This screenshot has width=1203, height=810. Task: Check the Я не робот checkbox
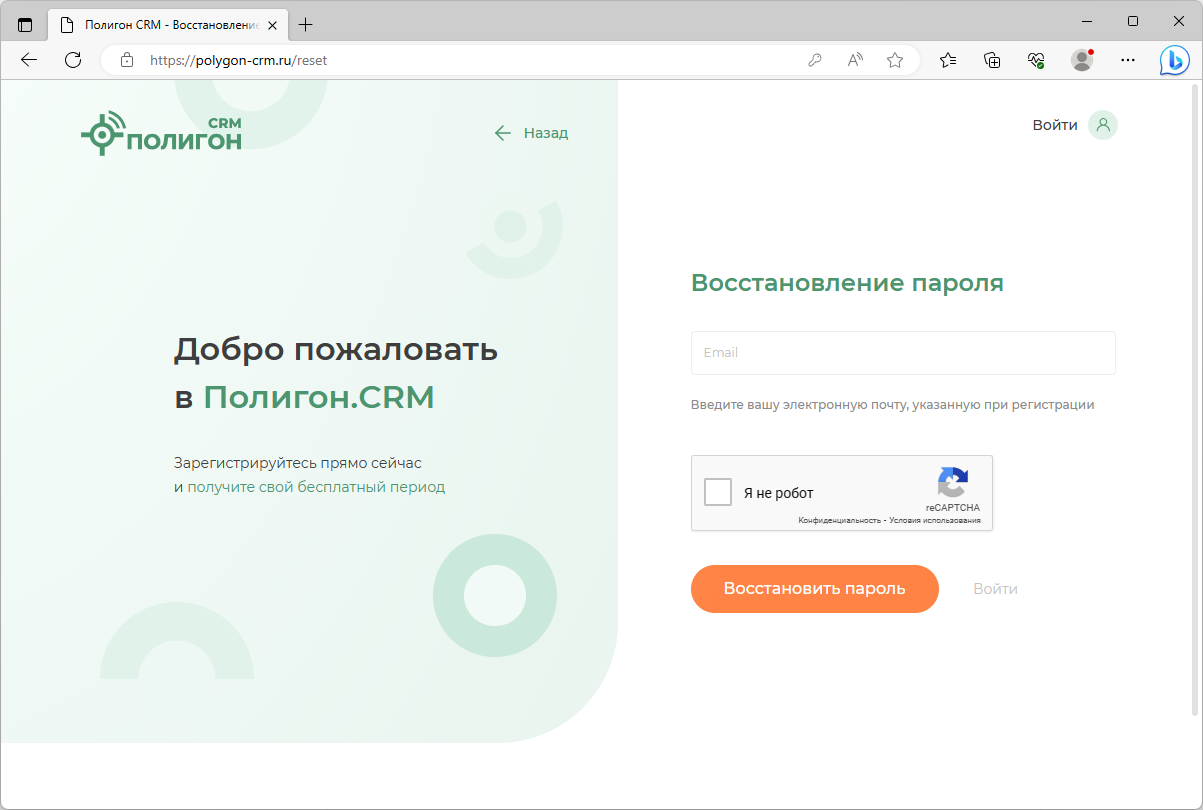pos(718,492)
